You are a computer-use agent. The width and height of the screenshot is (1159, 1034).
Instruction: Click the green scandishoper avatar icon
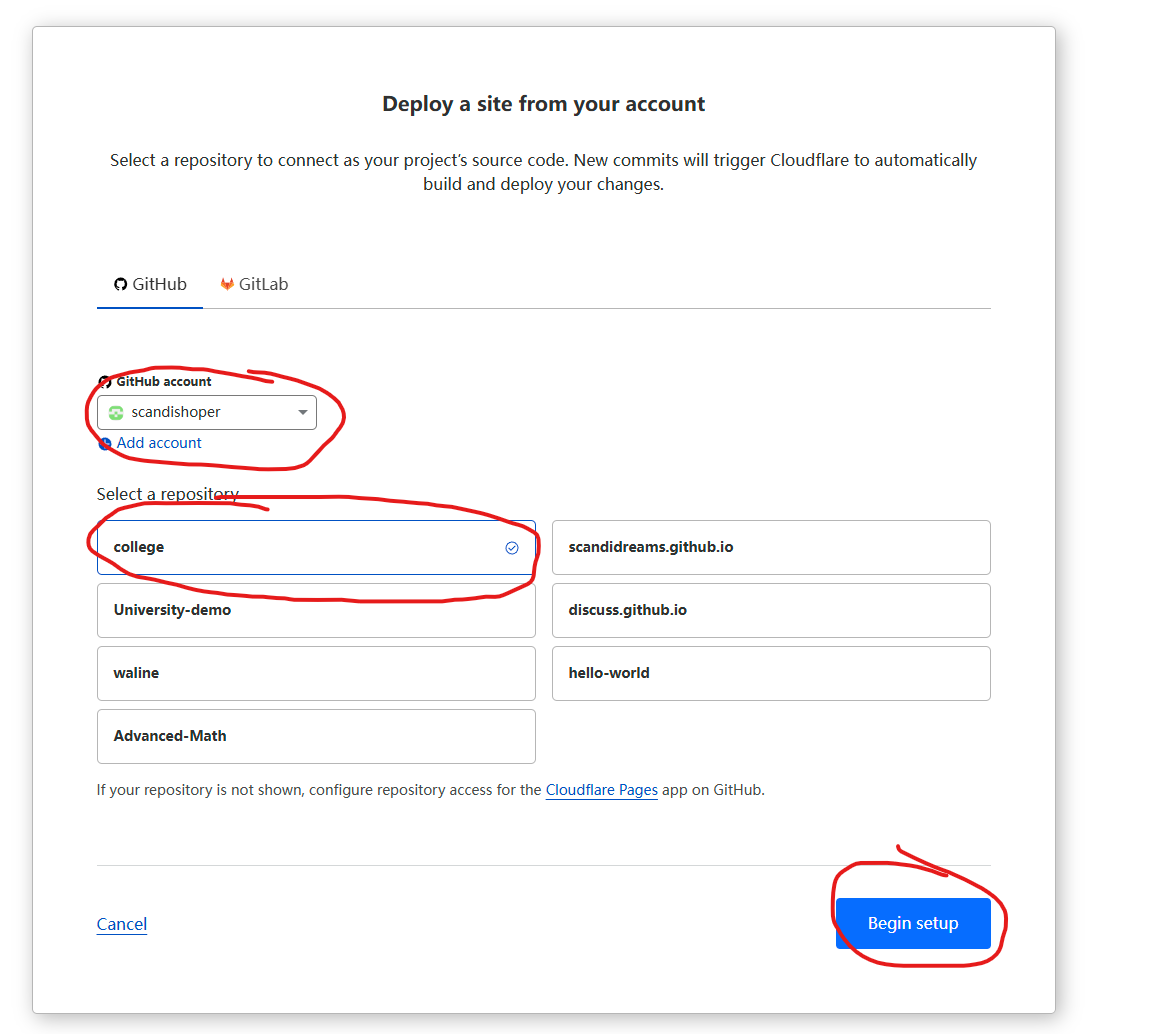point(116,412)
